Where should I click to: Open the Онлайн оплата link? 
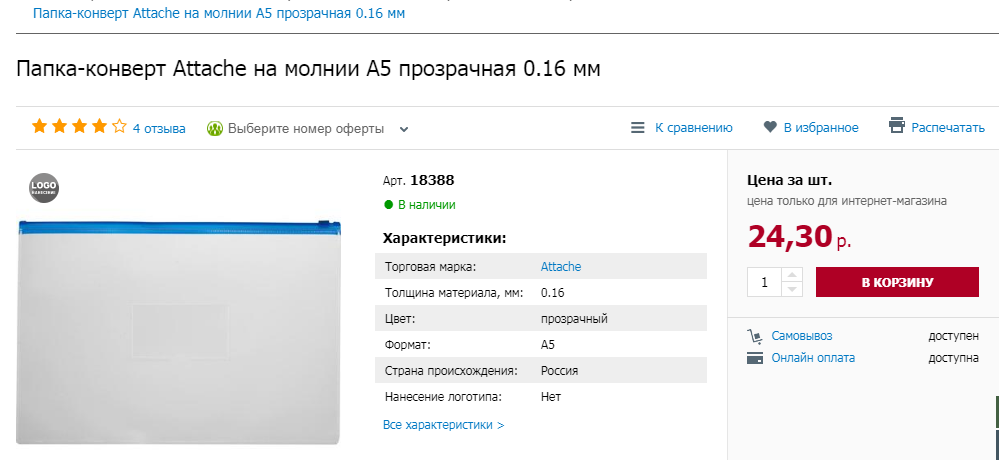(813, 358)
